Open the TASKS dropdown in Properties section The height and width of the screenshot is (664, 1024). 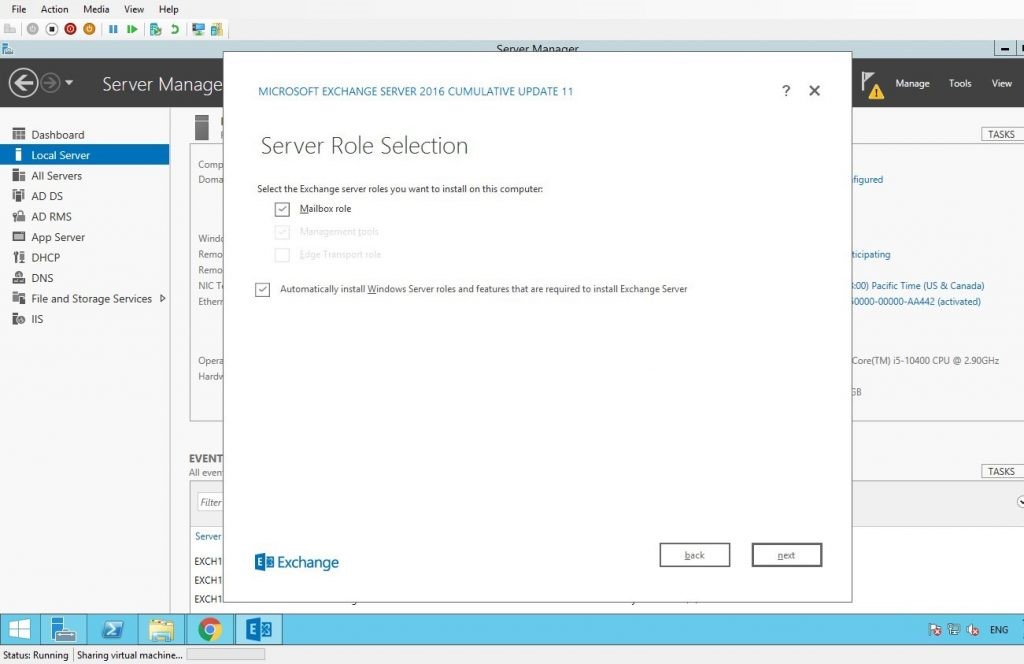click(1002, 134)
